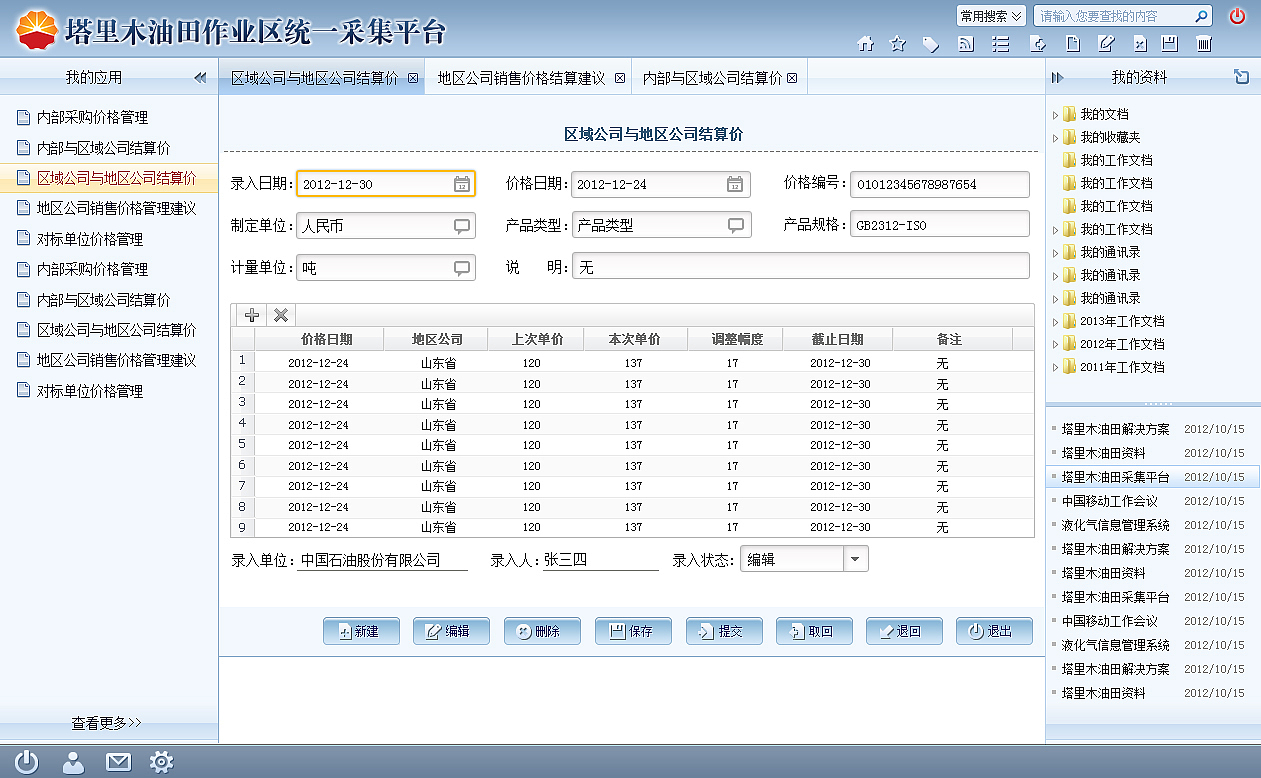Click the RSS feed icon
The image size is (1261, 778).
click(966, 44)
